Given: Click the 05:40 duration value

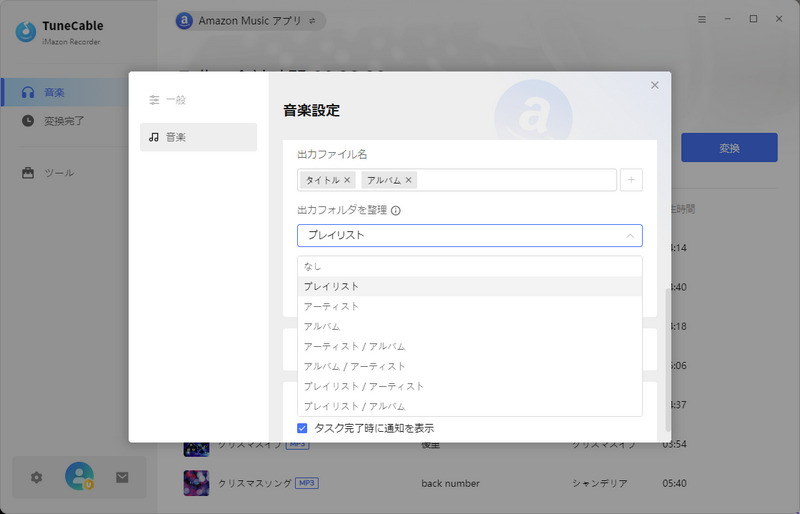Looking at the screenshot, I should [674, 483].
